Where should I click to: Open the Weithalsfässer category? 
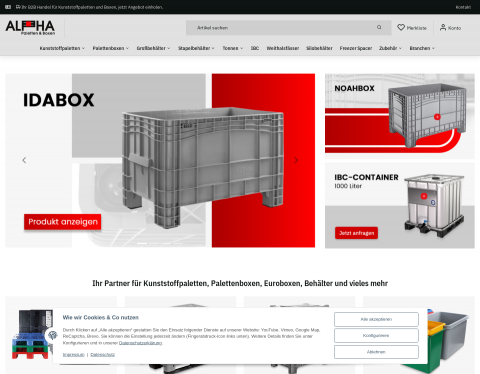[283, 48]
